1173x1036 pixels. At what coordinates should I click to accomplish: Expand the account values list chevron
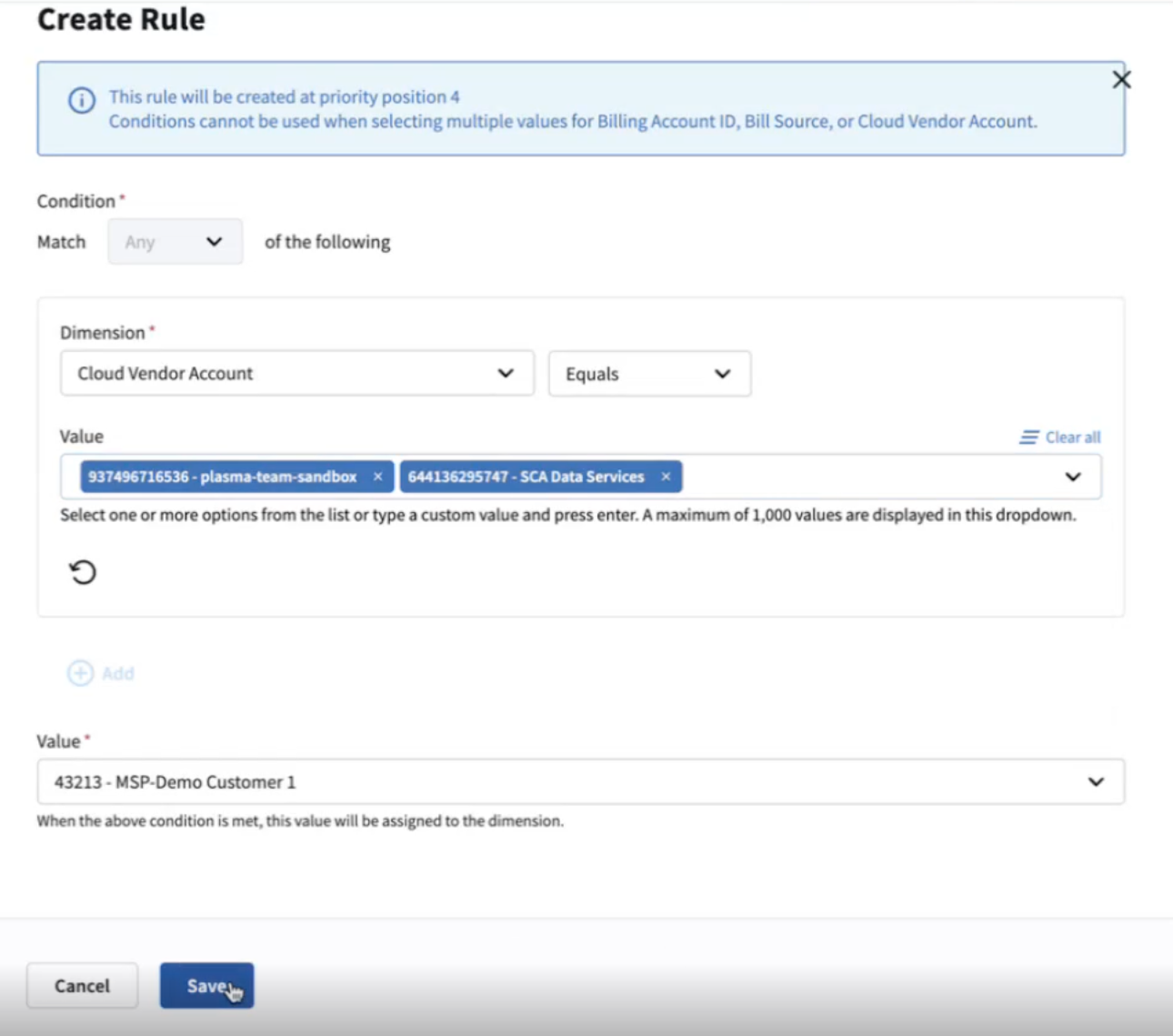pos(1073,477)
